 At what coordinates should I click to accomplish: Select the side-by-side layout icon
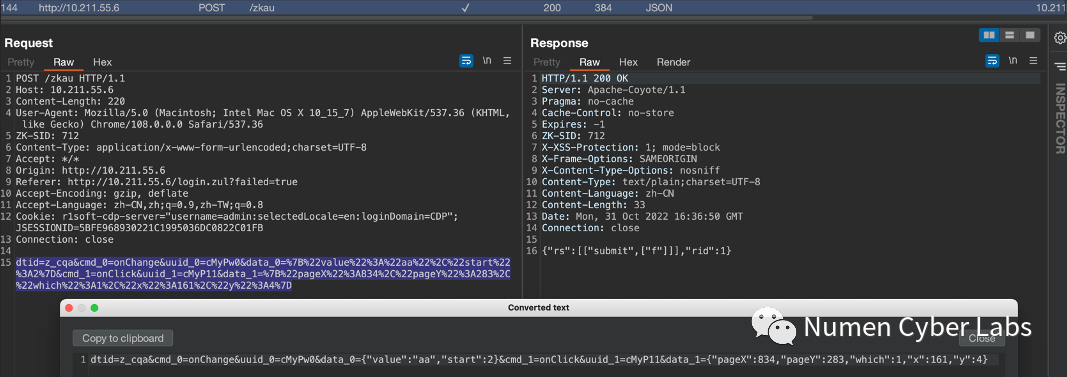coord(989,35)
